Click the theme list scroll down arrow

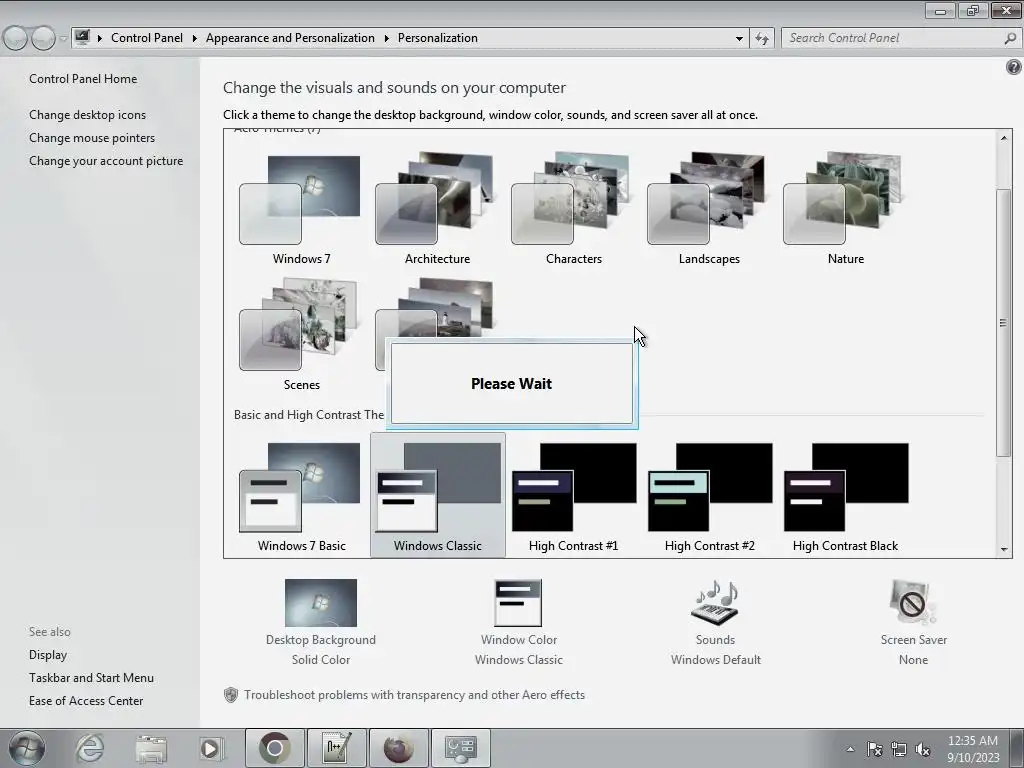click(1004, 549)
